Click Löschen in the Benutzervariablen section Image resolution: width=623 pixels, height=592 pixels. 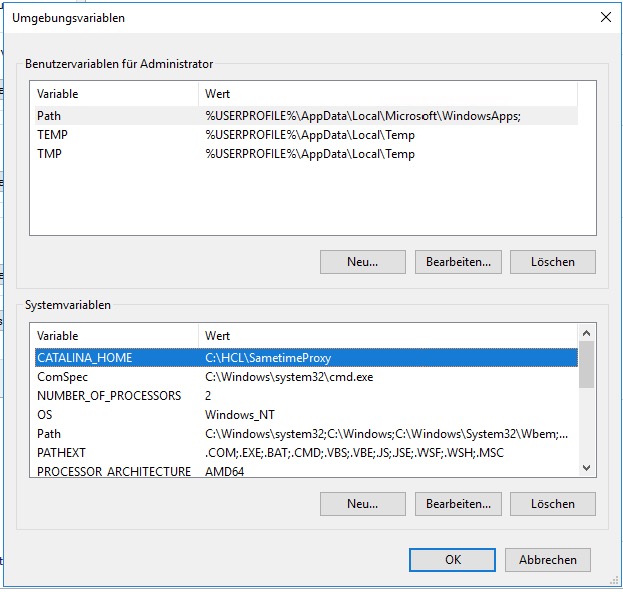click(552, 262)
